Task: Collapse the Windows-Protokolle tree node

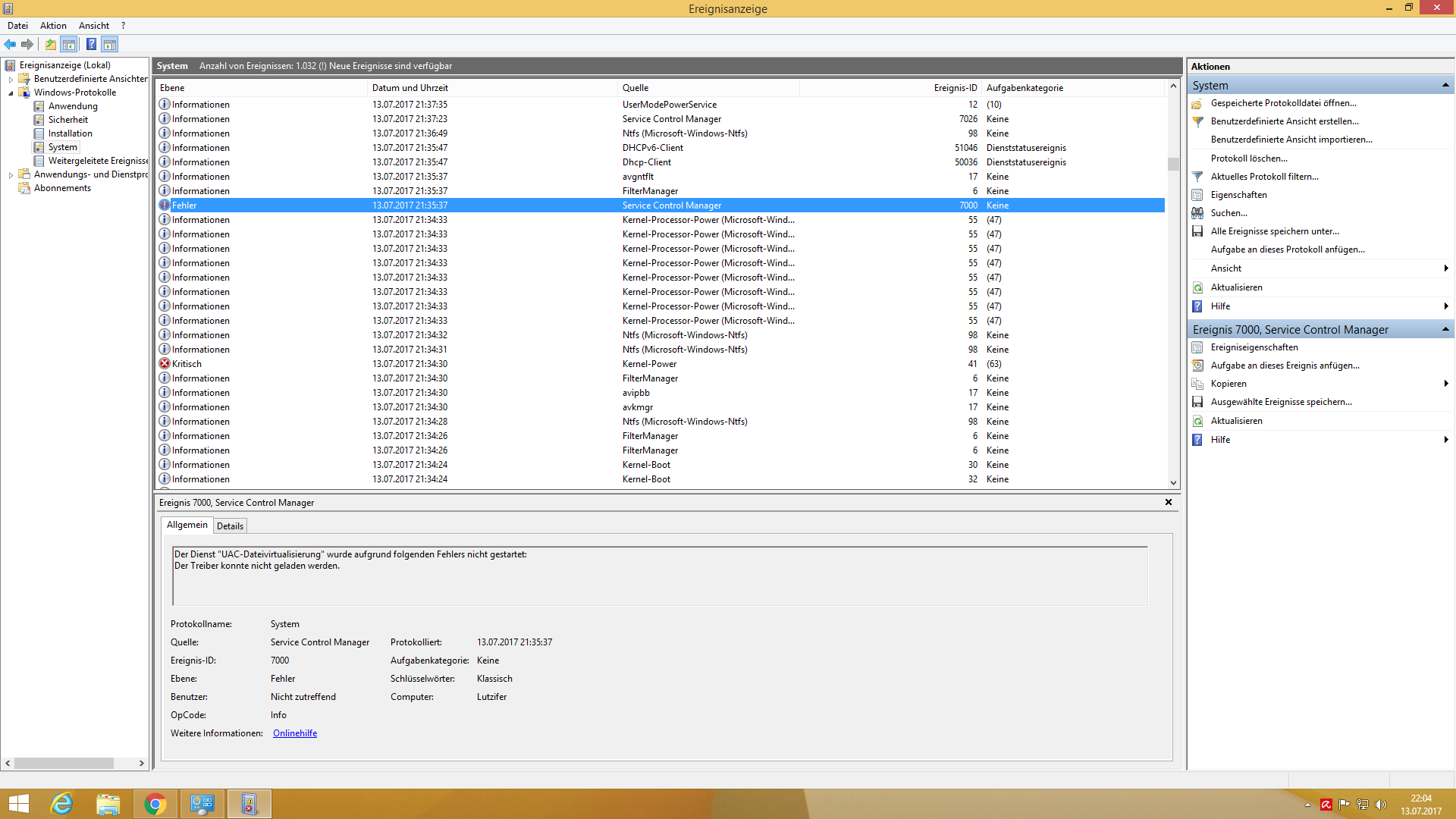Action: [x=11, y=93]
